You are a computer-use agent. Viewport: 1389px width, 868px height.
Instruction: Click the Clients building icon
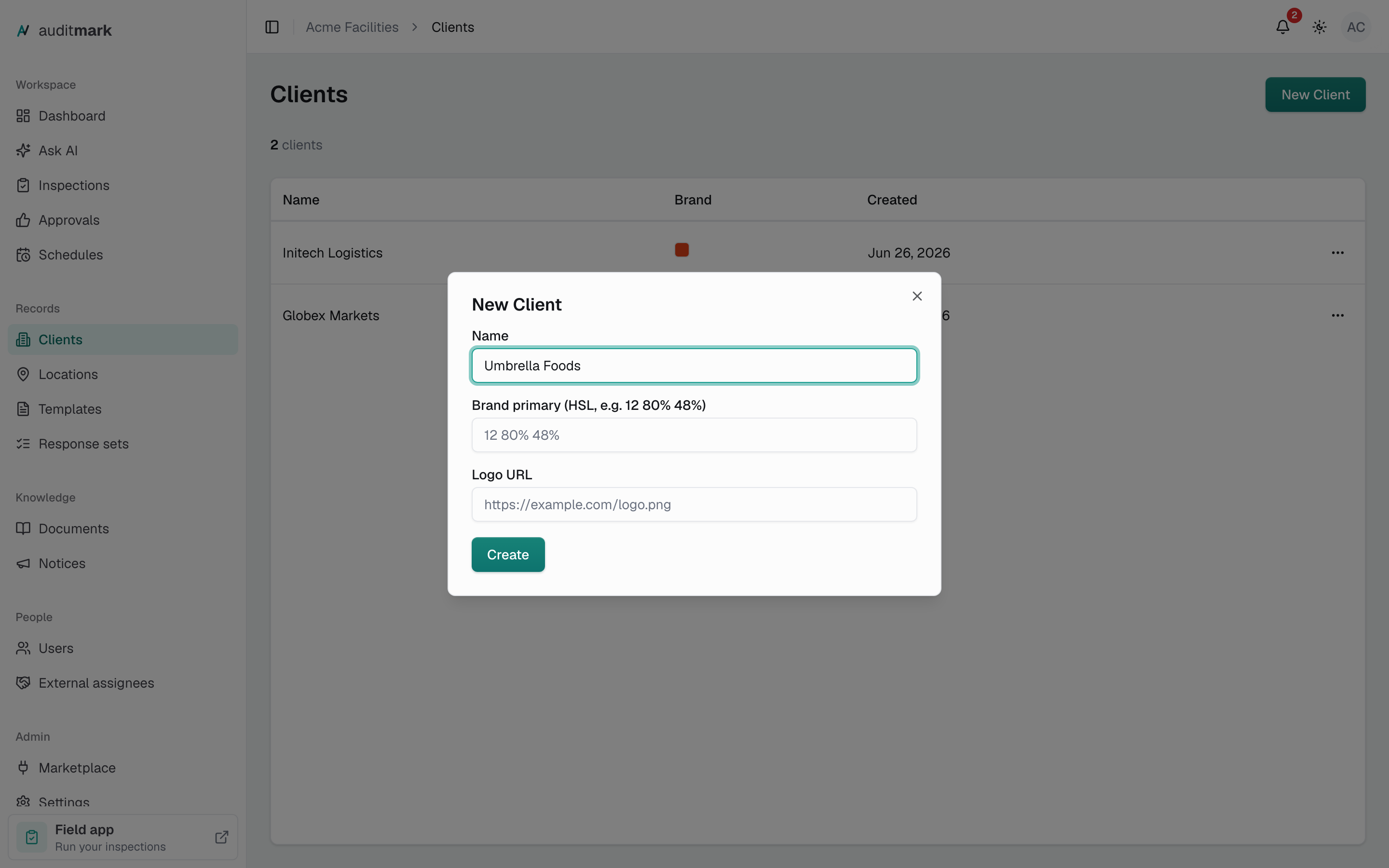coord(23,340)
